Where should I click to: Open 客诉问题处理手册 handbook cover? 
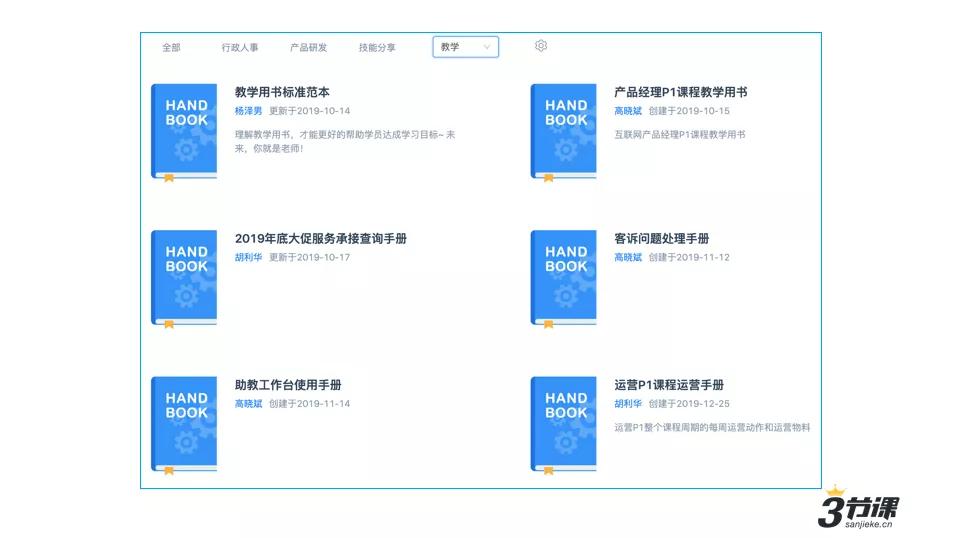pos(563,279)
